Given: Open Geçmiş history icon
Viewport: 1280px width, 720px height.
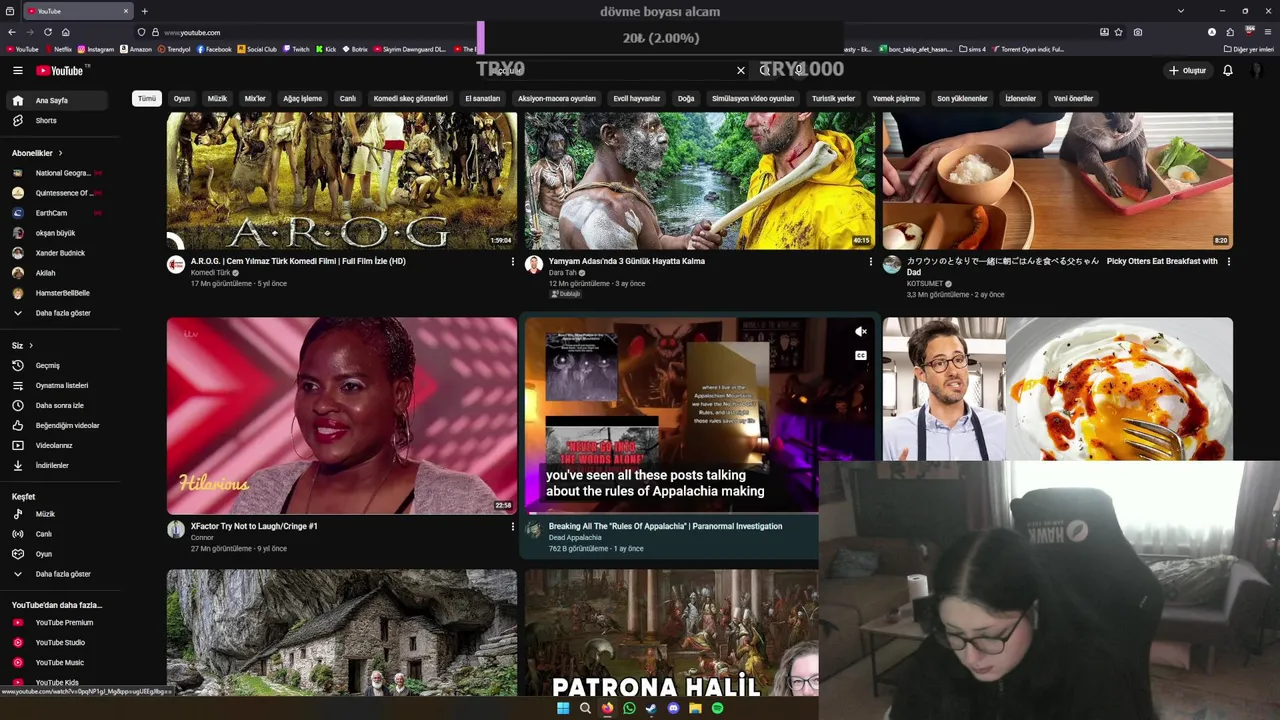Looking at the screenshot, I should (17, 365).
